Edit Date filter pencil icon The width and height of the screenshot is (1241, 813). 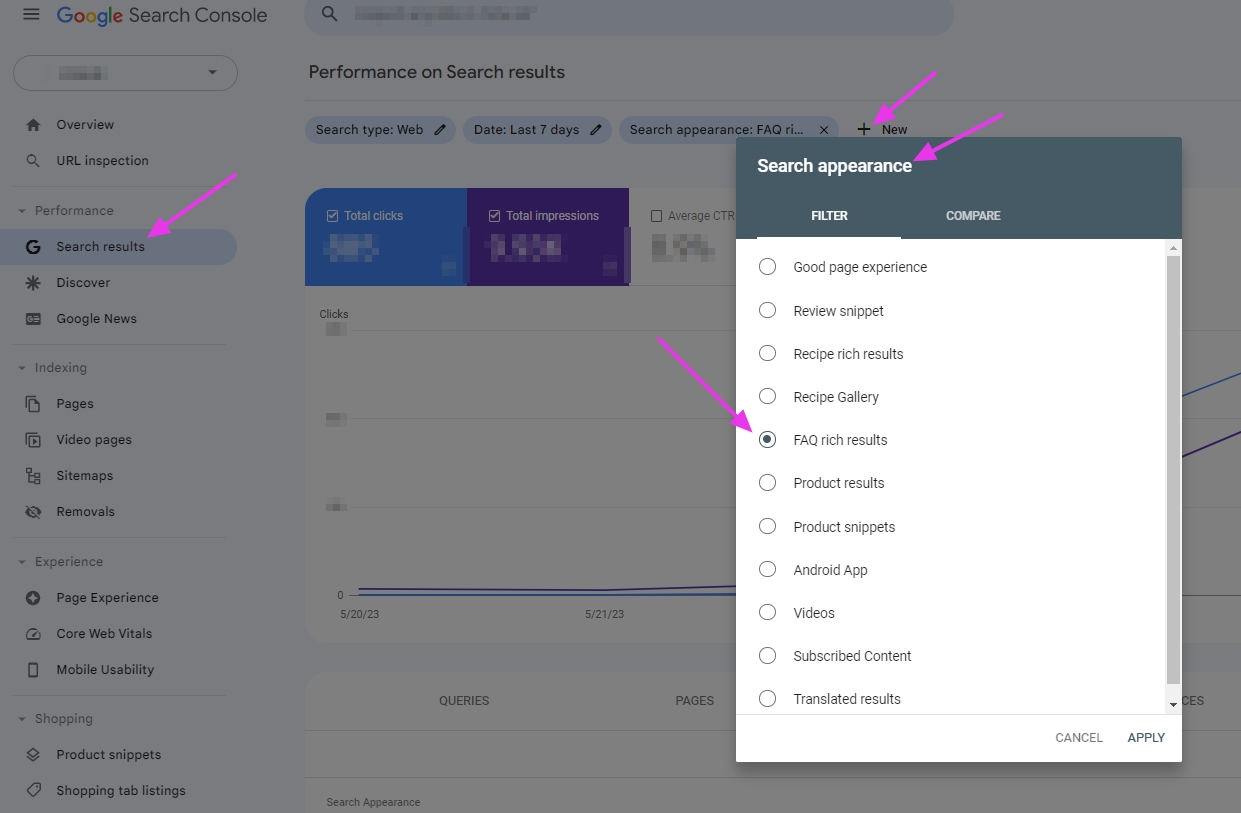click(596, 130)
